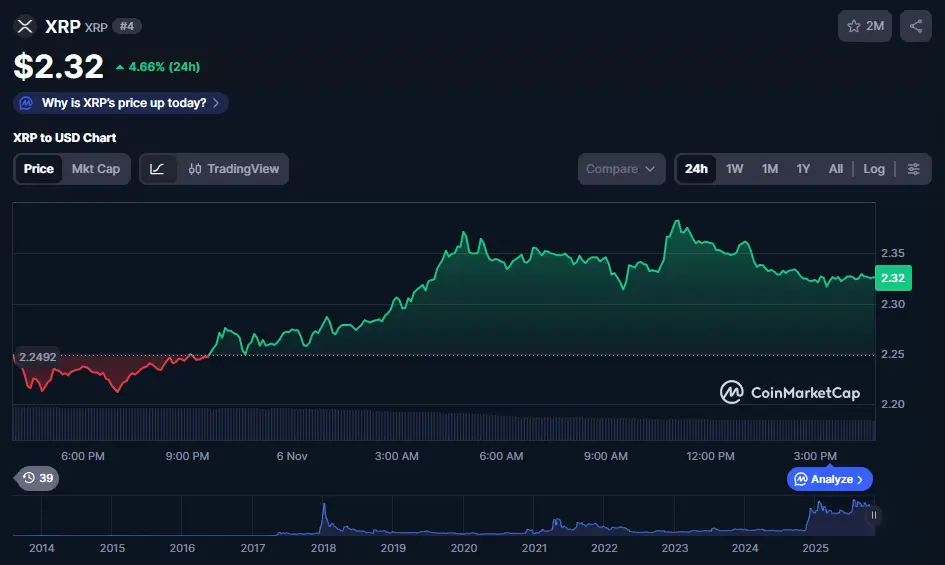Image resolution: width=945 pixels, height=565 pixels.
Task: Click the XRP coin logo icon
Action: pos(25,27)
